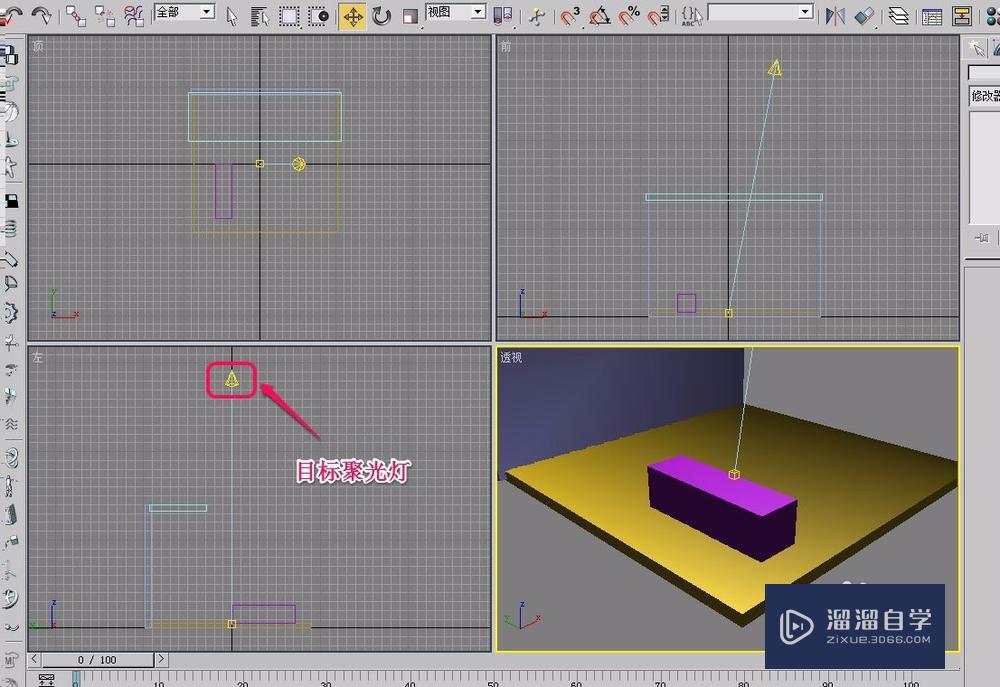Open the 全部 selection filter dropdown
The height and width of the screenshot is (687, 1000).
185,12
